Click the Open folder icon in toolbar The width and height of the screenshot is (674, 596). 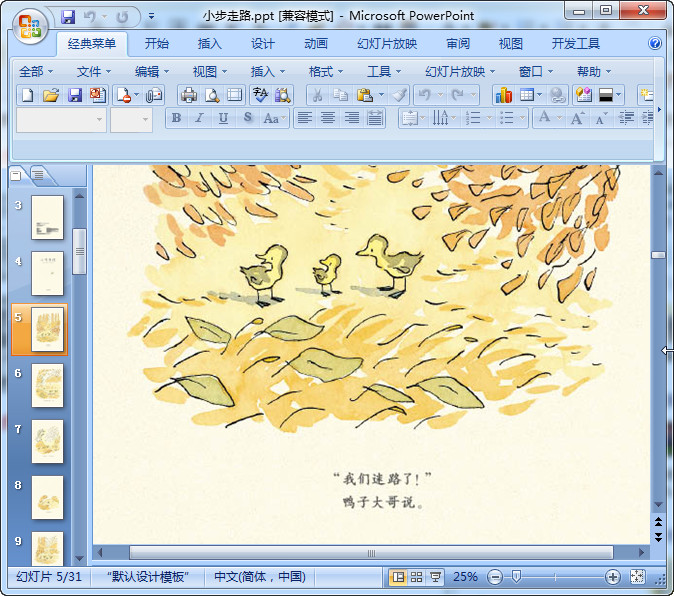coord(51,95)
